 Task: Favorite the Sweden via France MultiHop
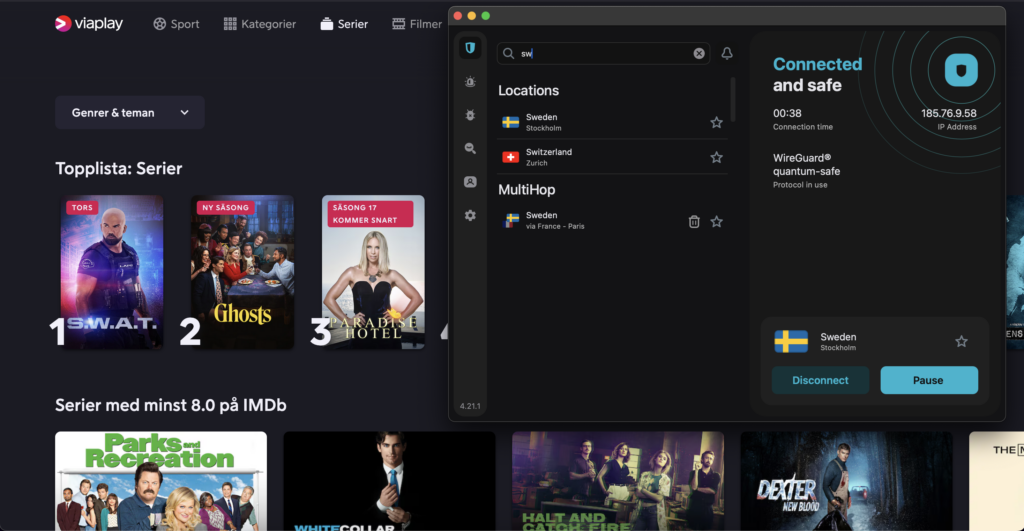716,221
